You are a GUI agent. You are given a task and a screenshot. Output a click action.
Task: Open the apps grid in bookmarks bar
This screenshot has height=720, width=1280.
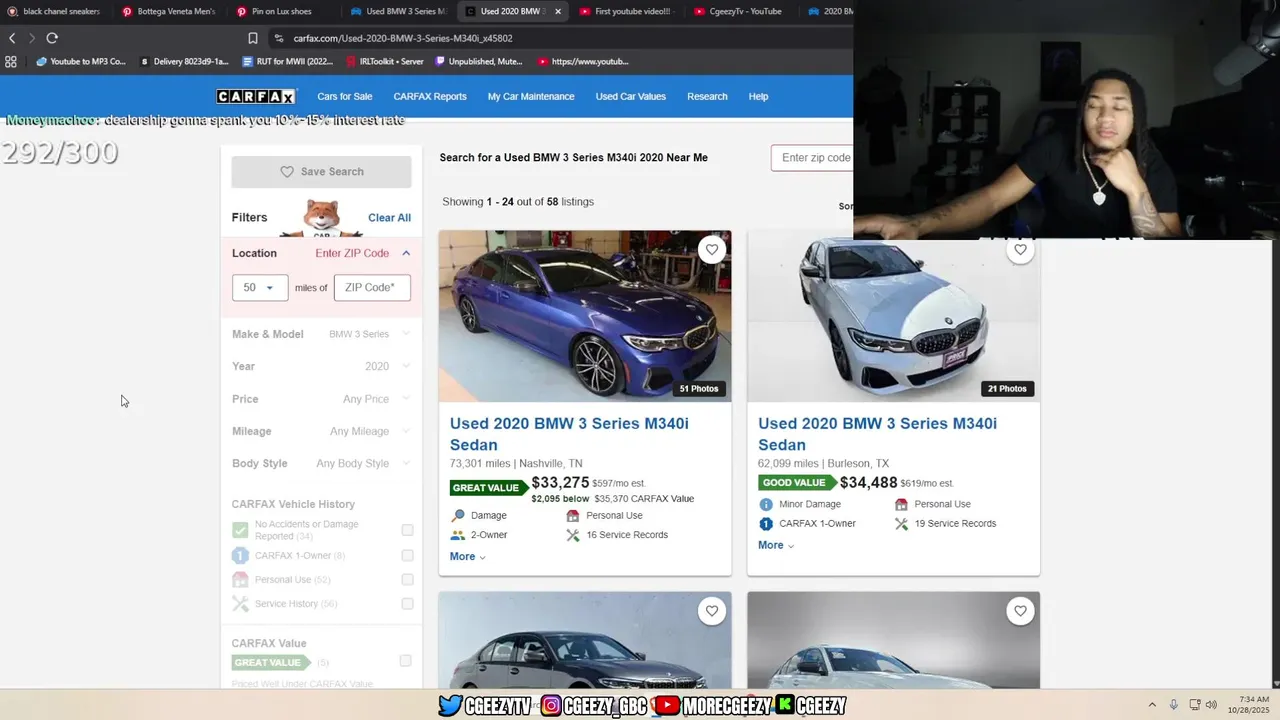(11, 61)
